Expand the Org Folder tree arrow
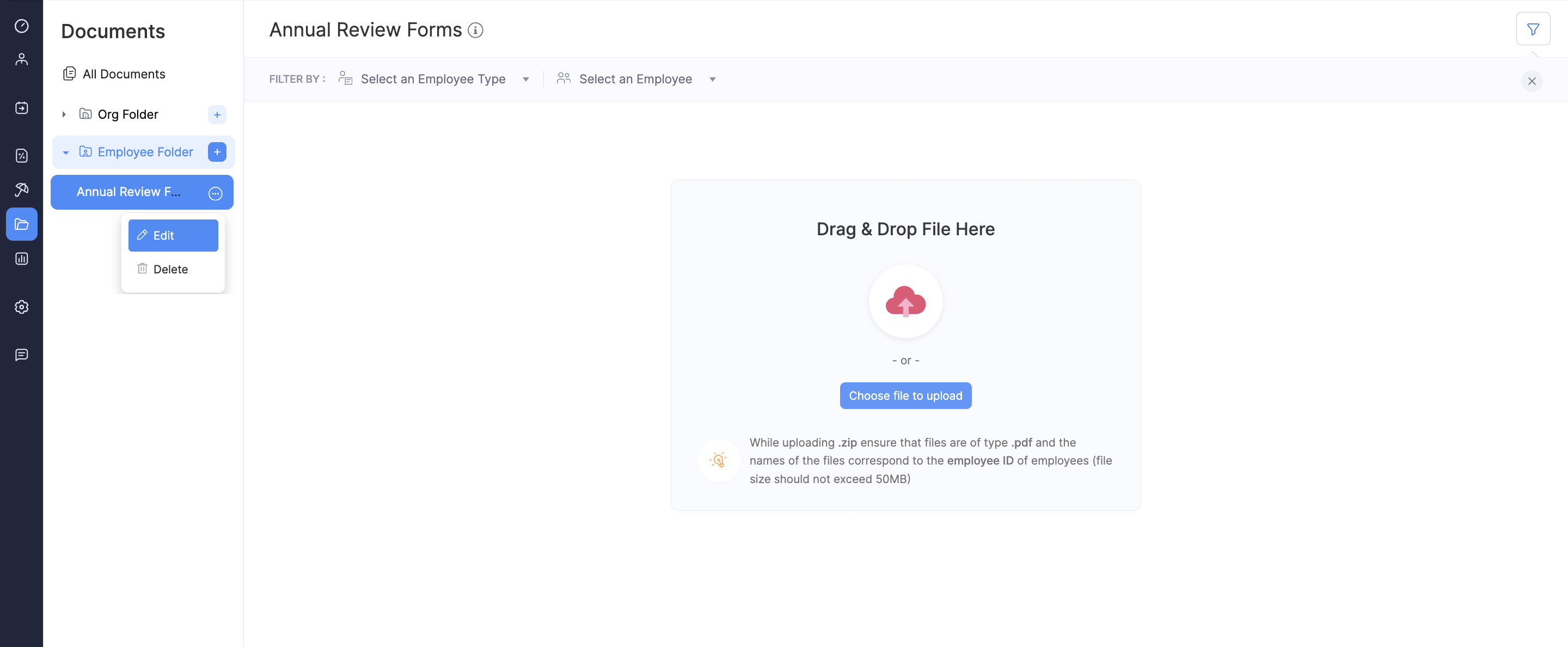 click(64, 114)
